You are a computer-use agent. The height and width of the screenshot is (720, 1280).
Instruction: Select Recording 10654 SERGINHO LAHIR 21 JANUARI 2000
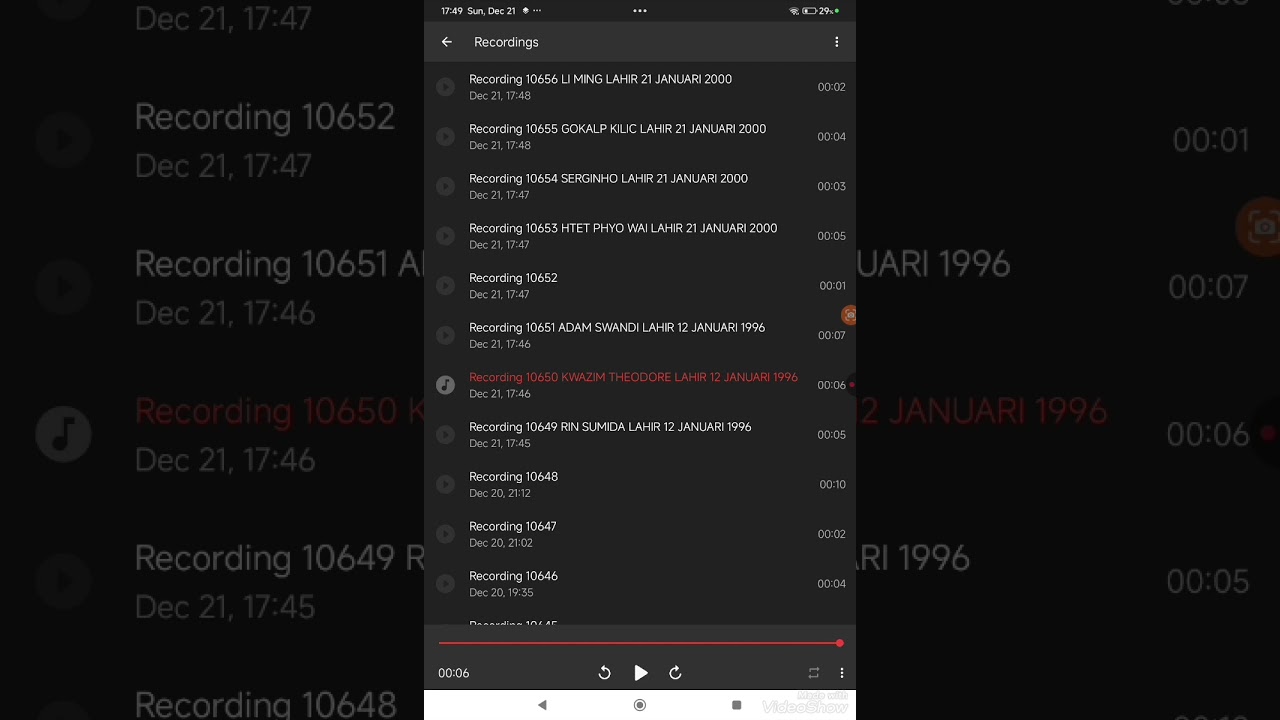point(608,179)
